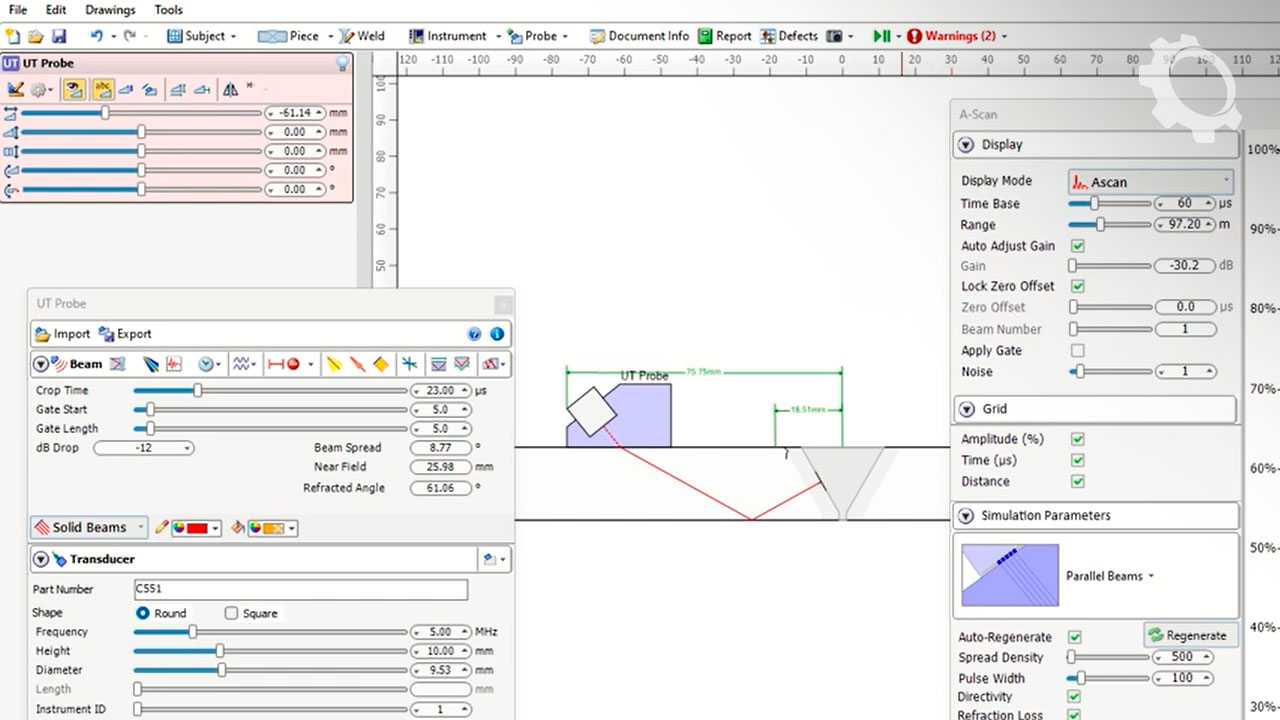Open the Display Mode Ascan dropdown

(1150, 182)
